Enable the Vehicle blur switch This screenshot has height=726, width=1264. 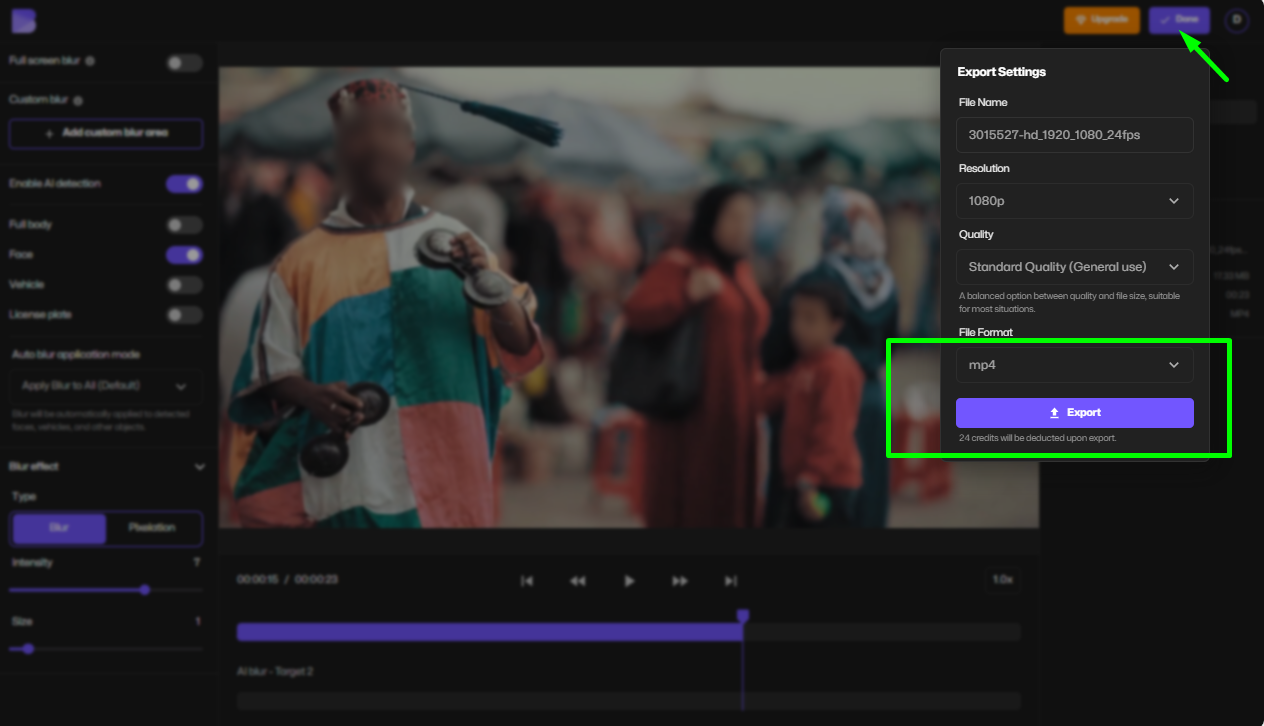(184, 285)
